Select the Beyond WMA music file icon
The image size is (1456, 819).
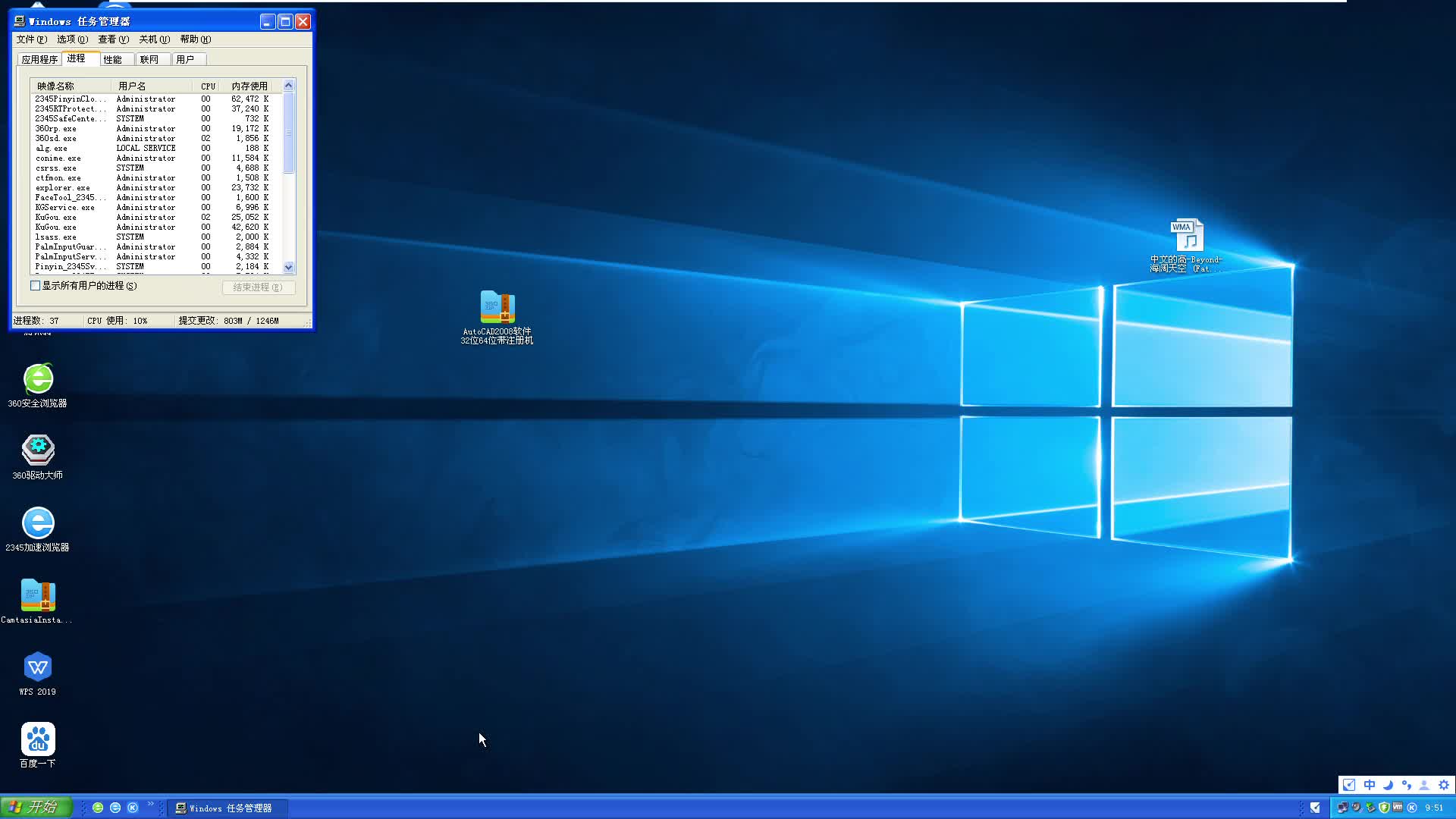[x=1187, y=236]
